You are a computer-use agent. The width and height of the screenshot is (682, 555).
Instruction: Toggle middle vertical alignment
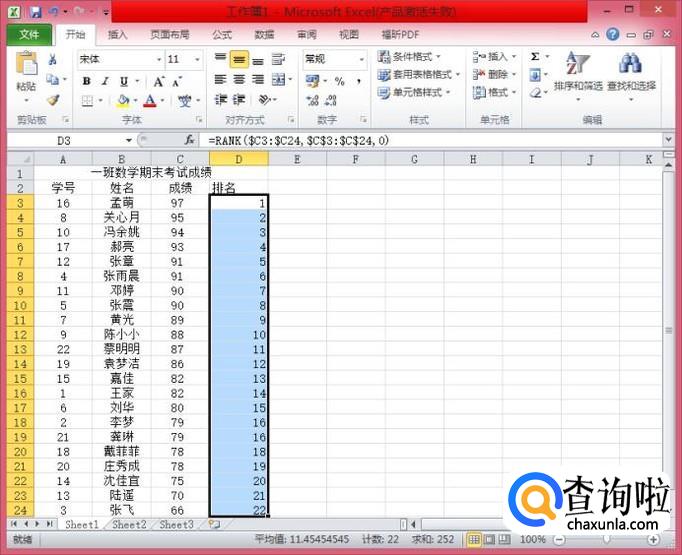[x=239, y=59]
